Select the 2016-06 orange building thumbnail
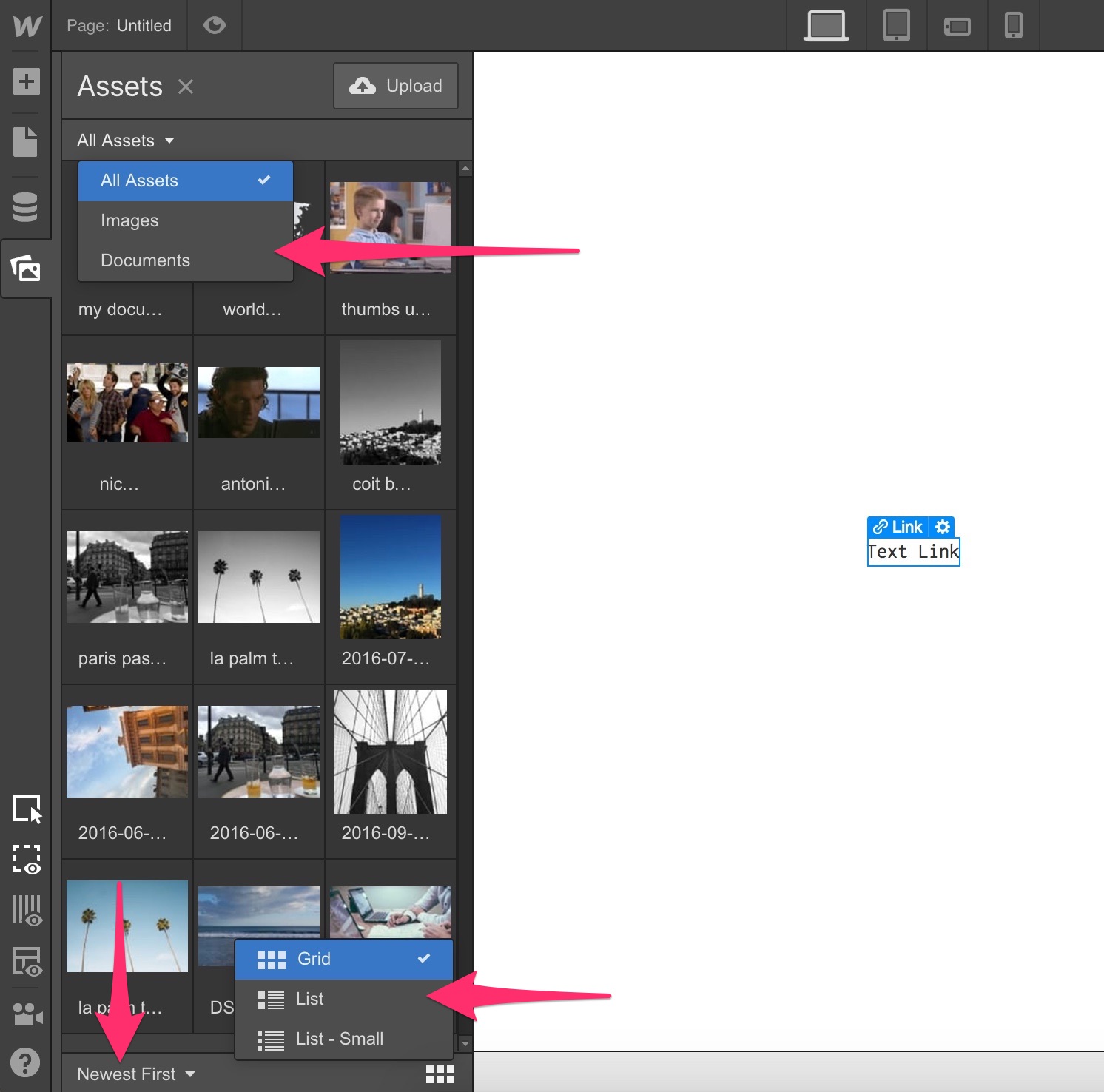This screenshot has height=1092, width=1104. (x=127, y=752)
